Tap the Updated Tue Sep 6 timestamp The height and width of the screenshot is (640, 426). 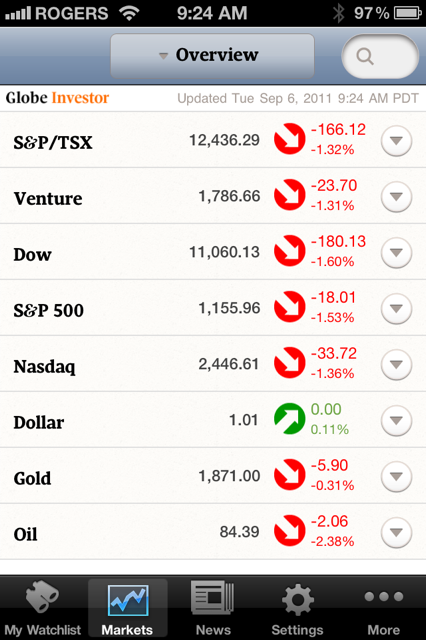[298, 98]
